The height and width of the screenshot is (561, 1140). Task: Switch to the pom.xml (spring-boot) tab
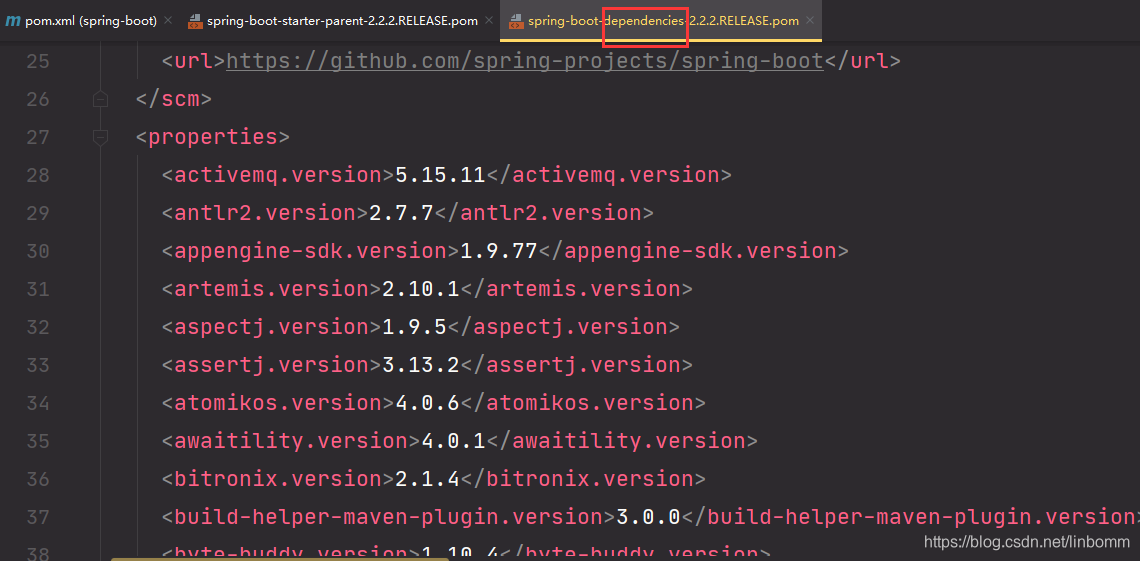[x=91, y=21]
